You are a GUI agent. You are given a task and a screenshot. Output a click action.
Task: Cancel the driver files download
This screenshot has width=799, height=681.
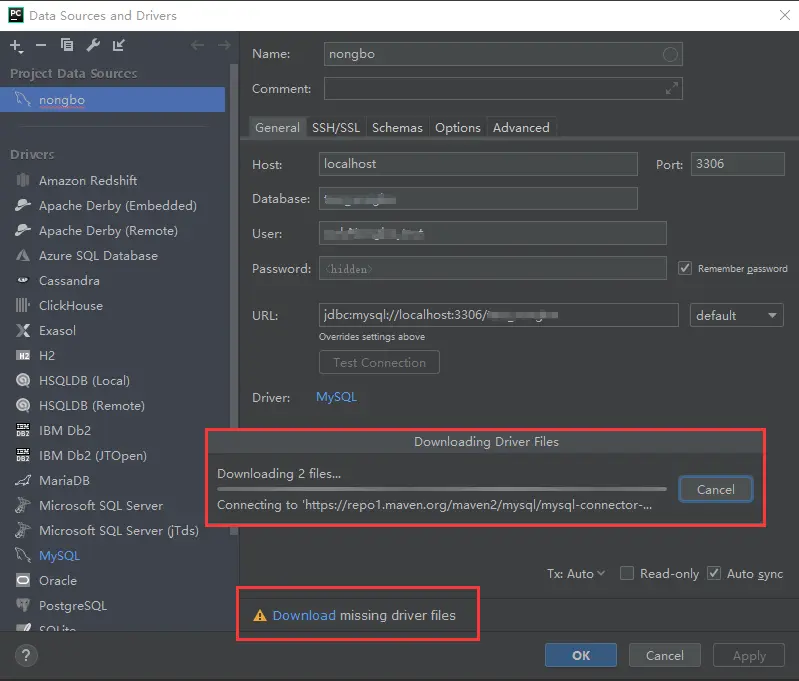click(x=715, y=489)
